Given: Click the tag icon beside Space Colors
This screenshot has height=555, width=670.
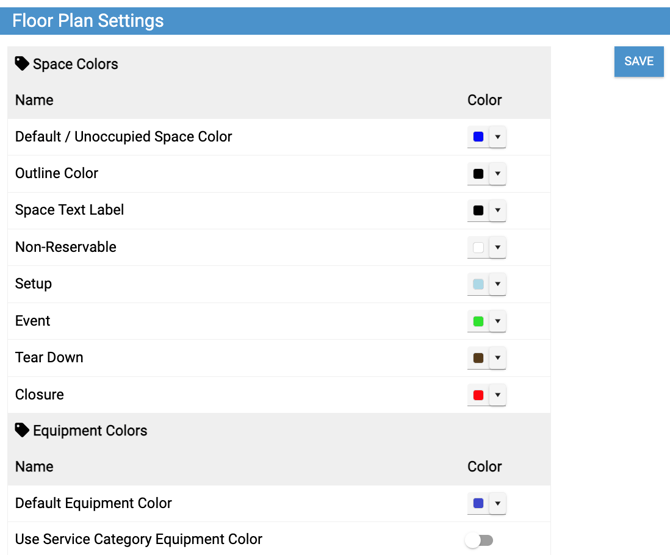Looking at the screenshot, I should tap(22, 64).
